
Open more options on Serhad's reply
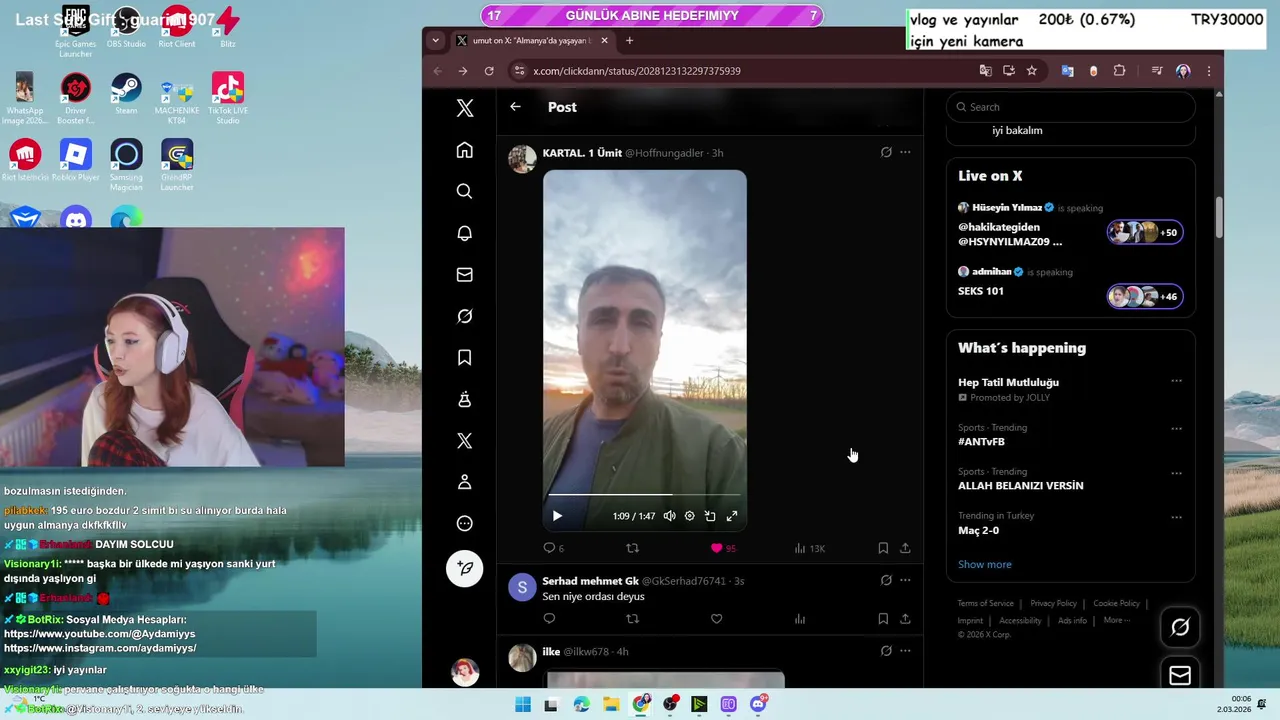(905, 580)
